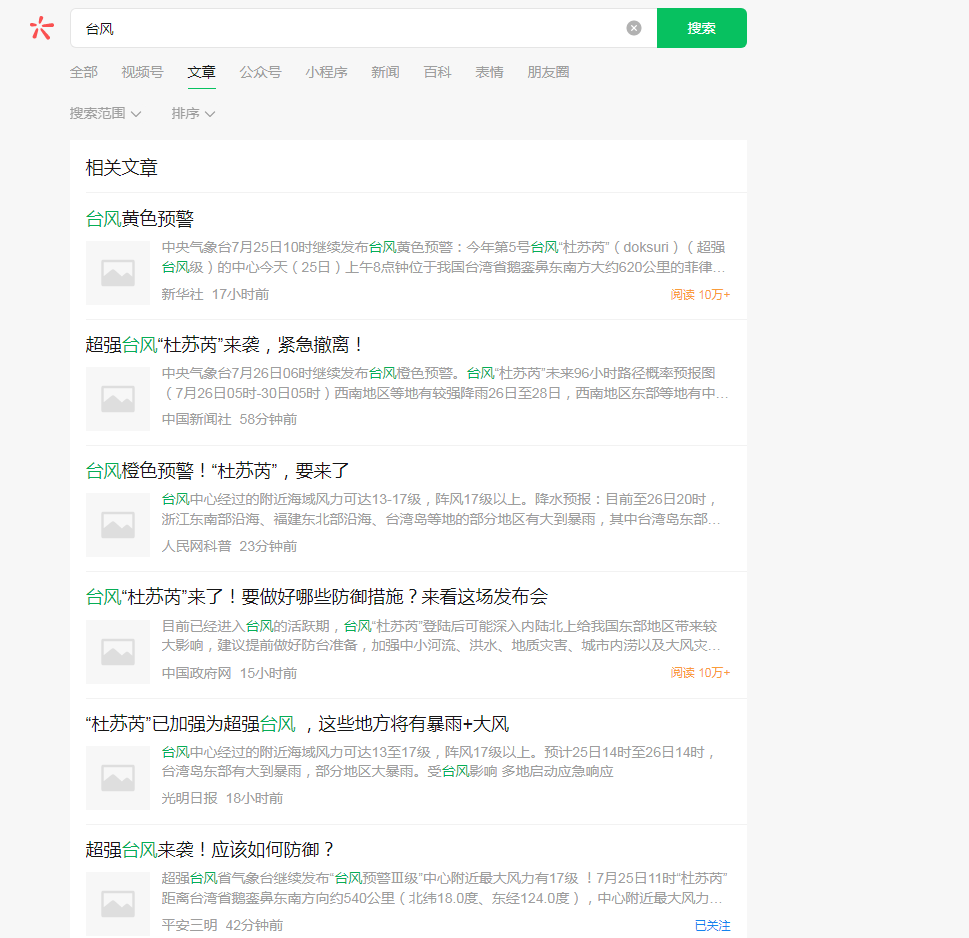Click the 相关文章 section heading
Image resolution: width=969 pixels, height=938 pixels.
coord(122,167)
